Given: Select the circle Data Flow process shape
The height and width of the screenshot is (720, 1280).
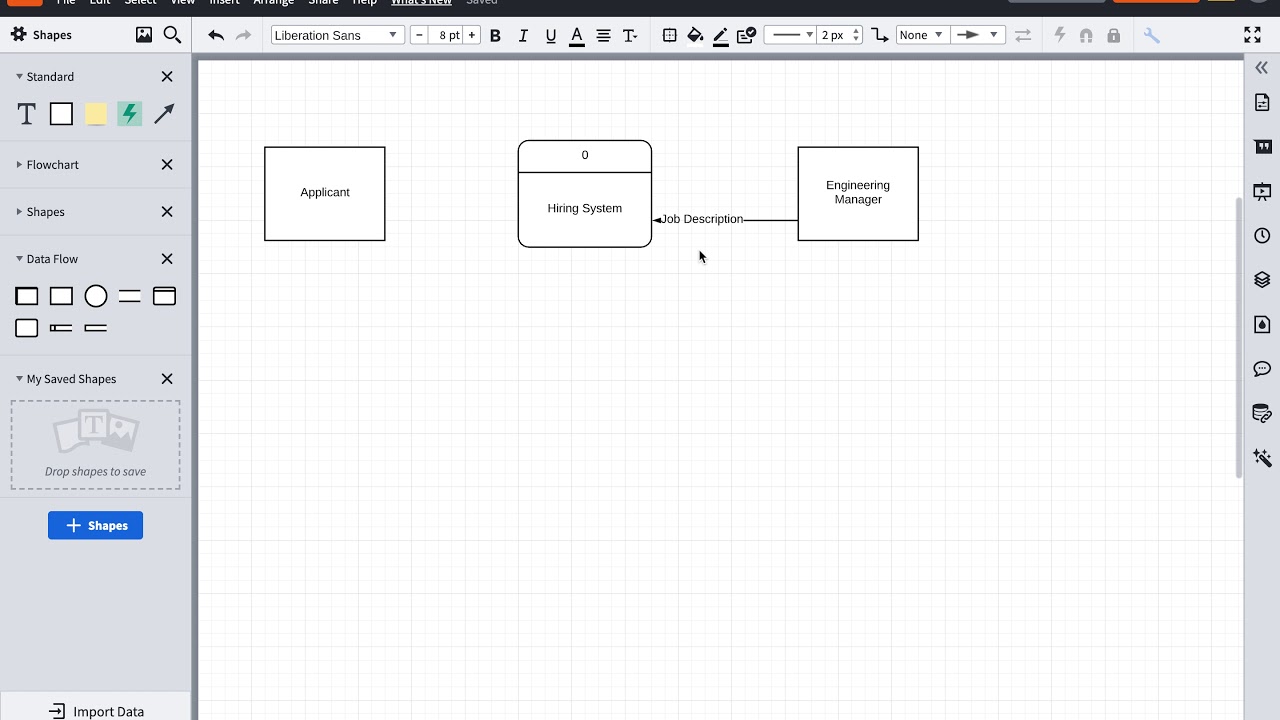Looking at the screenshot, I should (x=96, y=296).
